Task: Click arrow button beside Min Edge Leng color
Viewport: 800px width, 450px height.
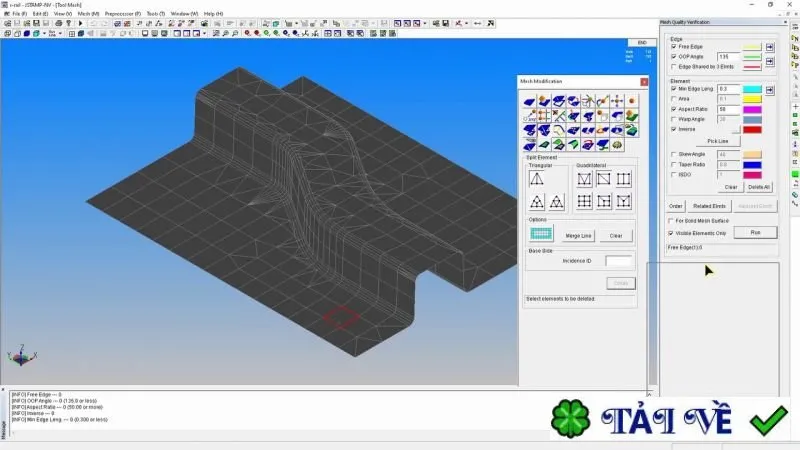Action: click(770, 90)
